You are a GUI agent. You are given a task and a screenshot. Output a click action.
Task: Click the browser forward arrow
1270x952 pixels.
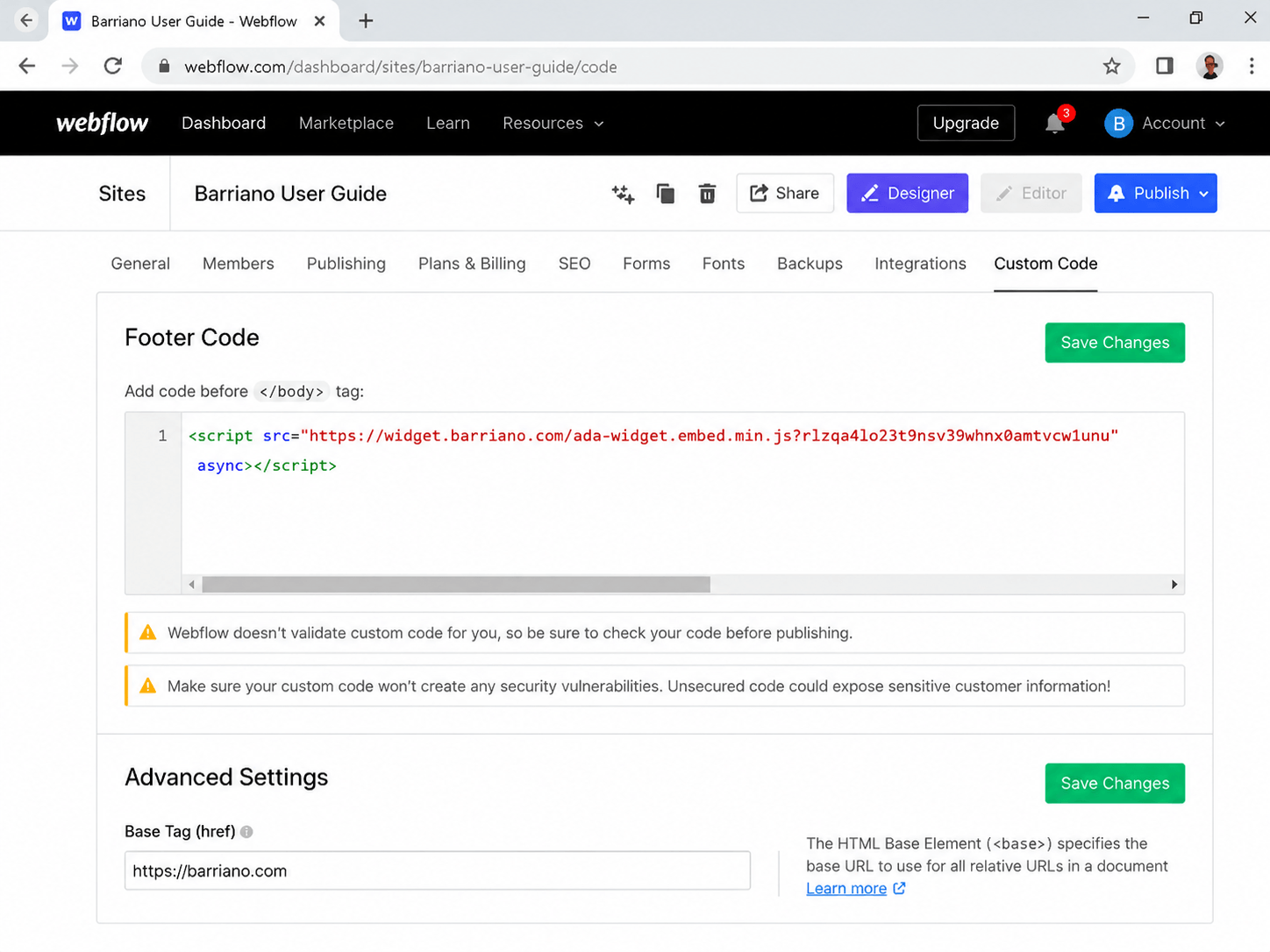coord(70,66)
